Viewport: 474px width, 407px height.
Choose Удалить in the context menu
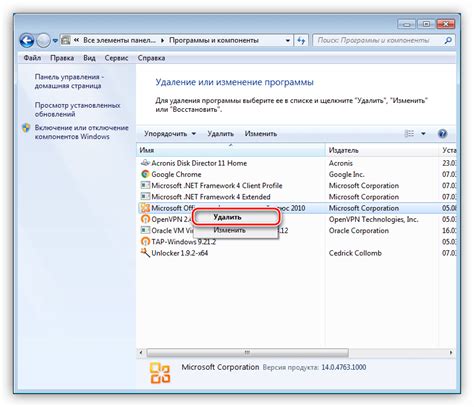pos(236,217)
